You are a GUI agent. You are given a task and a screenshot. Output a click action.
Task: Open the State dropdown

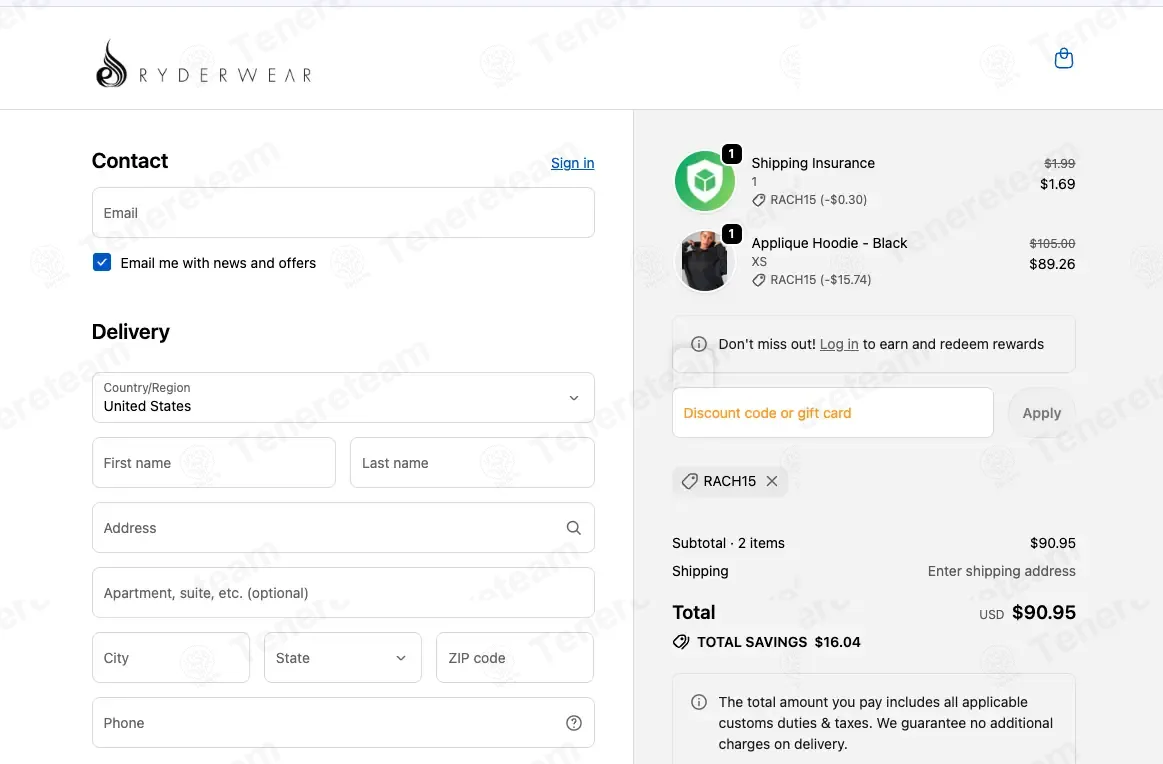(343, 657)
